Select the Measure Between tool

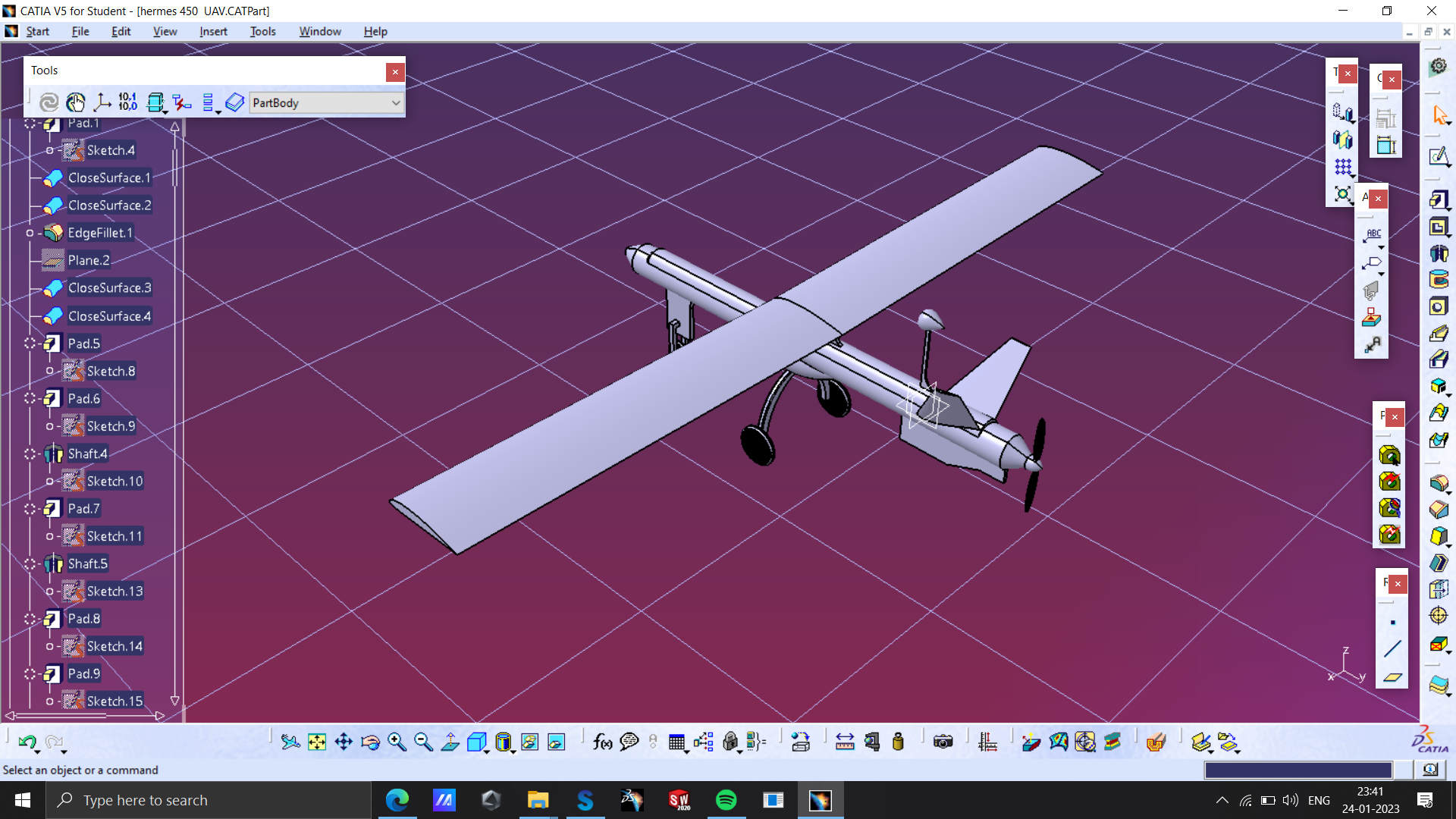click(845, 742)
